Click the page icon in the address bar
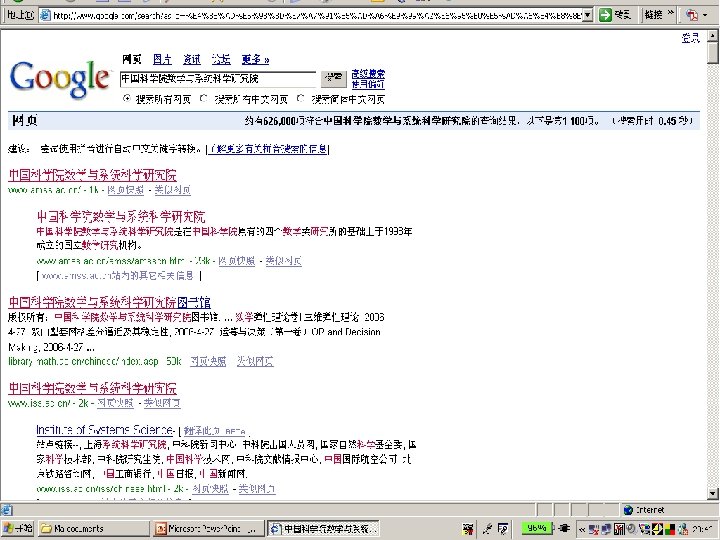 45,15
